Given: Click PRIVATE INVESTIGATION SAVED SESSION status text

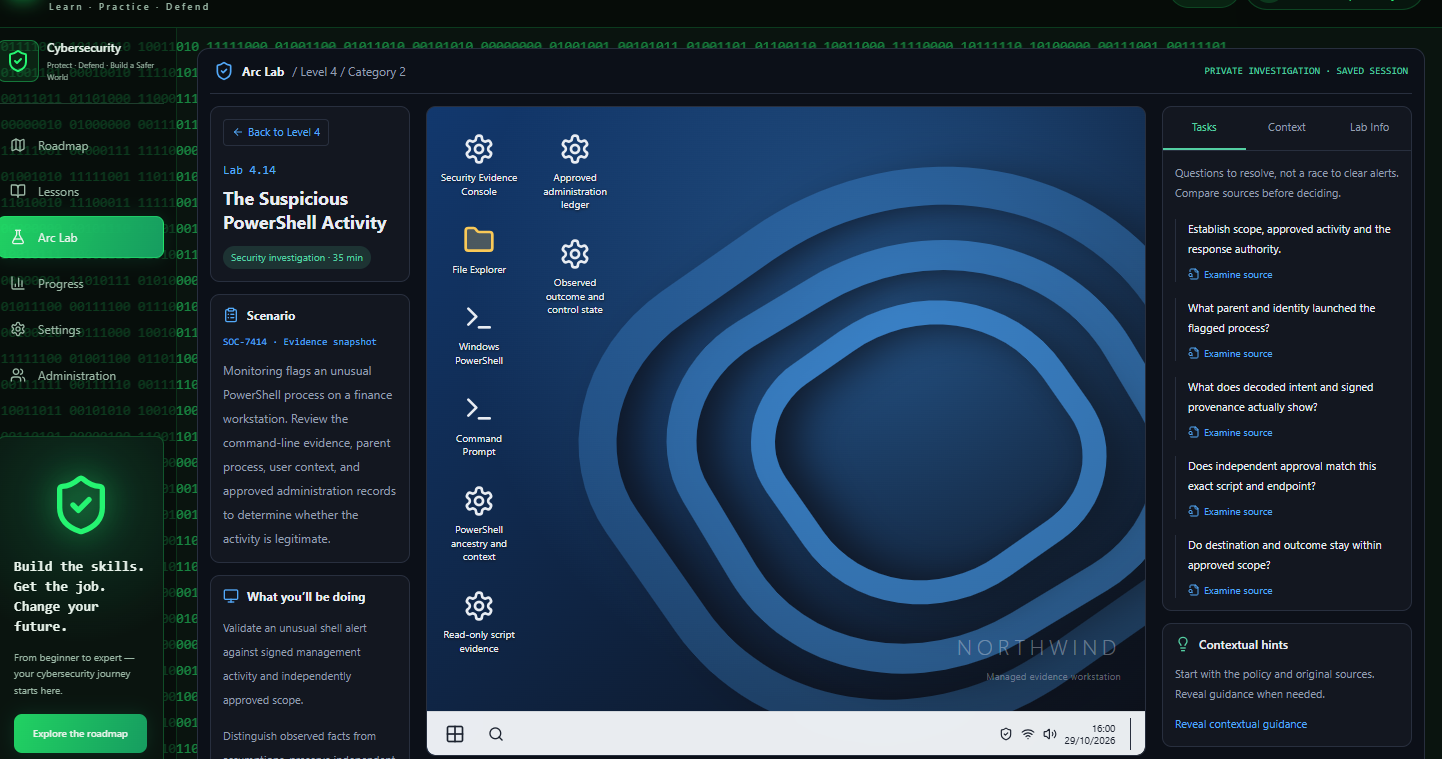Looking at the screenshot, I should tap(1306, 72).
